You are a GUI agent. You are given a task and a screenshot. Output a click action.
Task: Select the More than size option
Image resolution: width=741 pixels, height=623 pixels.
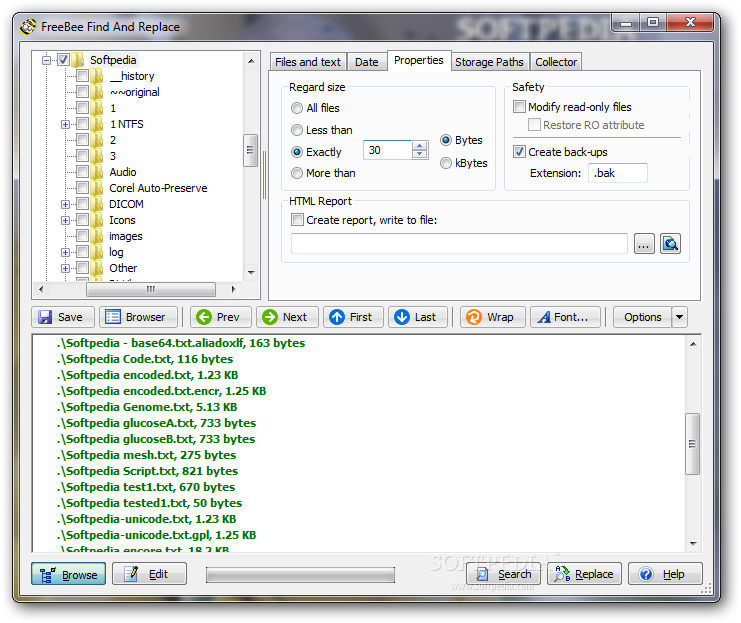[x=297, y=173]
